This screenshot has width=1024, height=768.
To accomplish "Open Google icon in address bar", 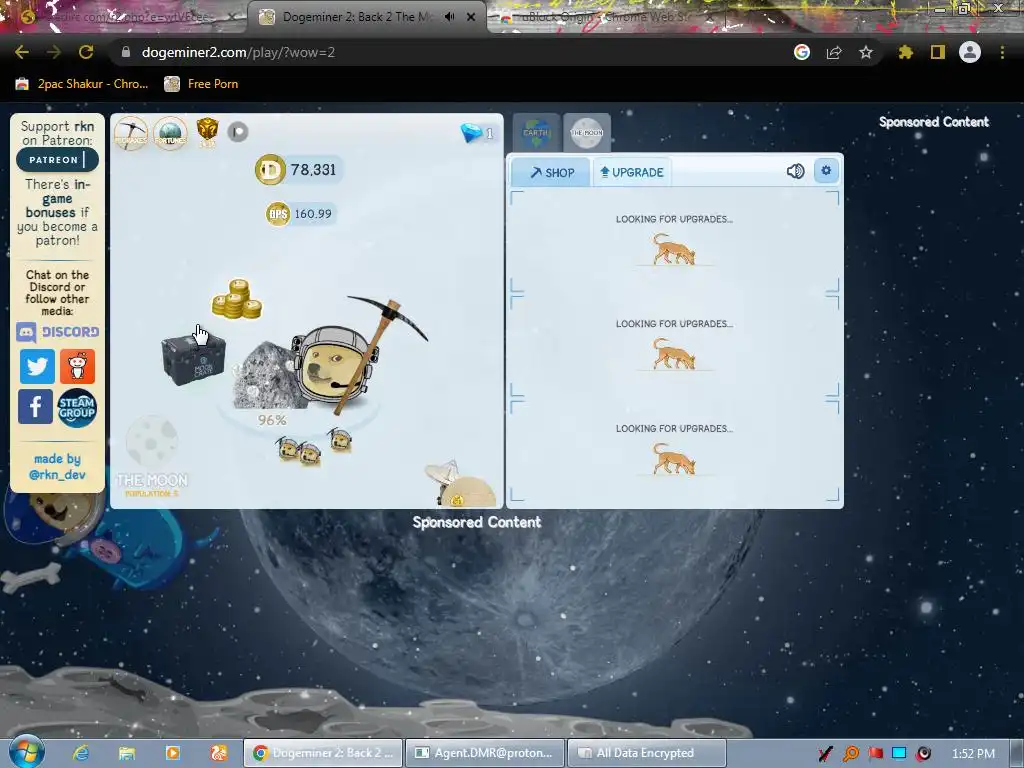I will click(x=802, y=52).
